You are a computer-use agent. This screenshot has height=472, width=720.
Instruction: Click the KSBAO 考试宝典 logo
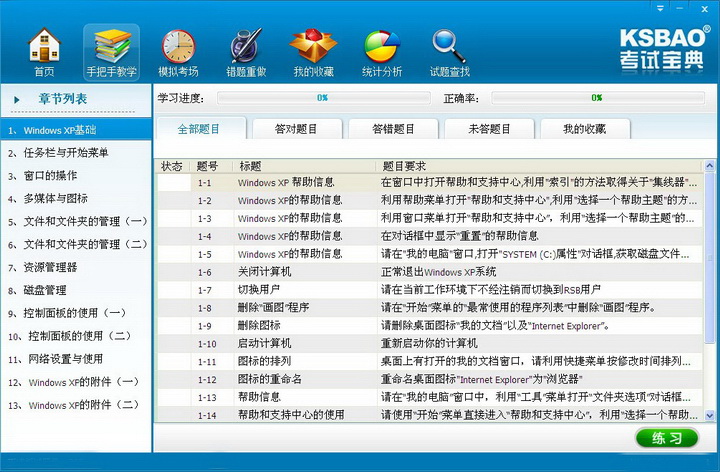[664, 49]
